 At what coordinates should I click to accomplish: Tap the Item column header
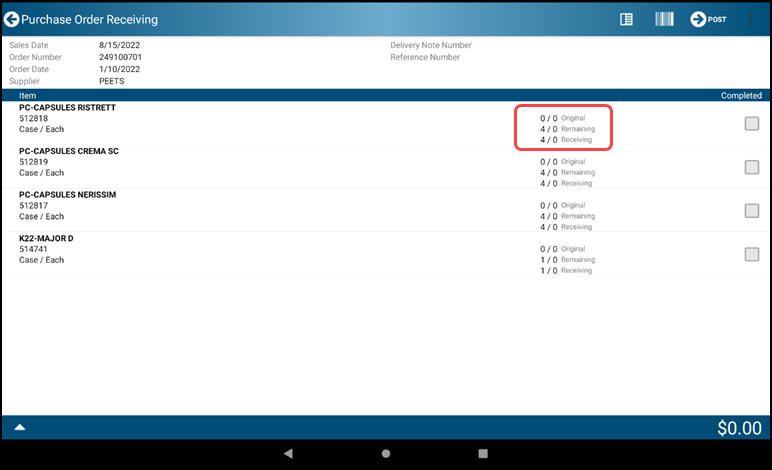click(x=28, y=95)
